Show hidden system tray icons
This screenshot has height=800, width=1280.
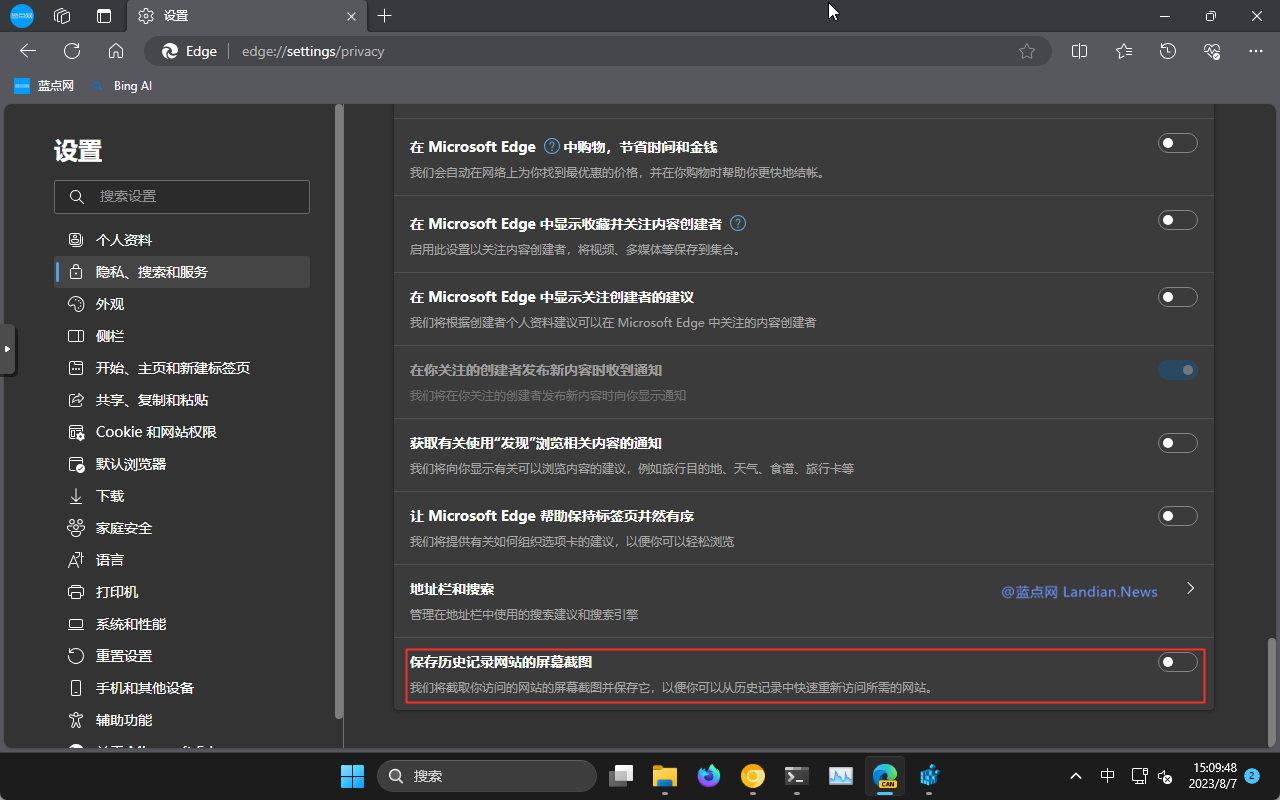pyautogui.click(x=1076, y=776)
